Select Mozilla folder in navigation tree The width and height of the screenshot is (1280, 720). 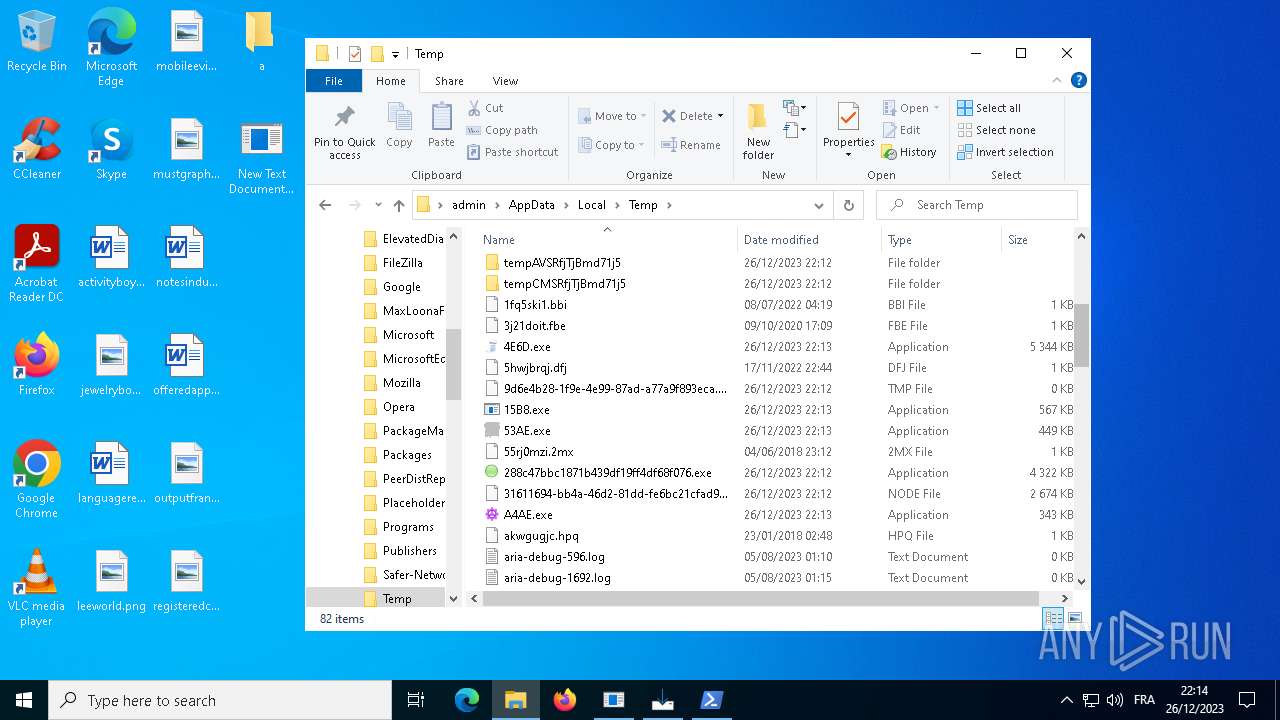point(401,383)
